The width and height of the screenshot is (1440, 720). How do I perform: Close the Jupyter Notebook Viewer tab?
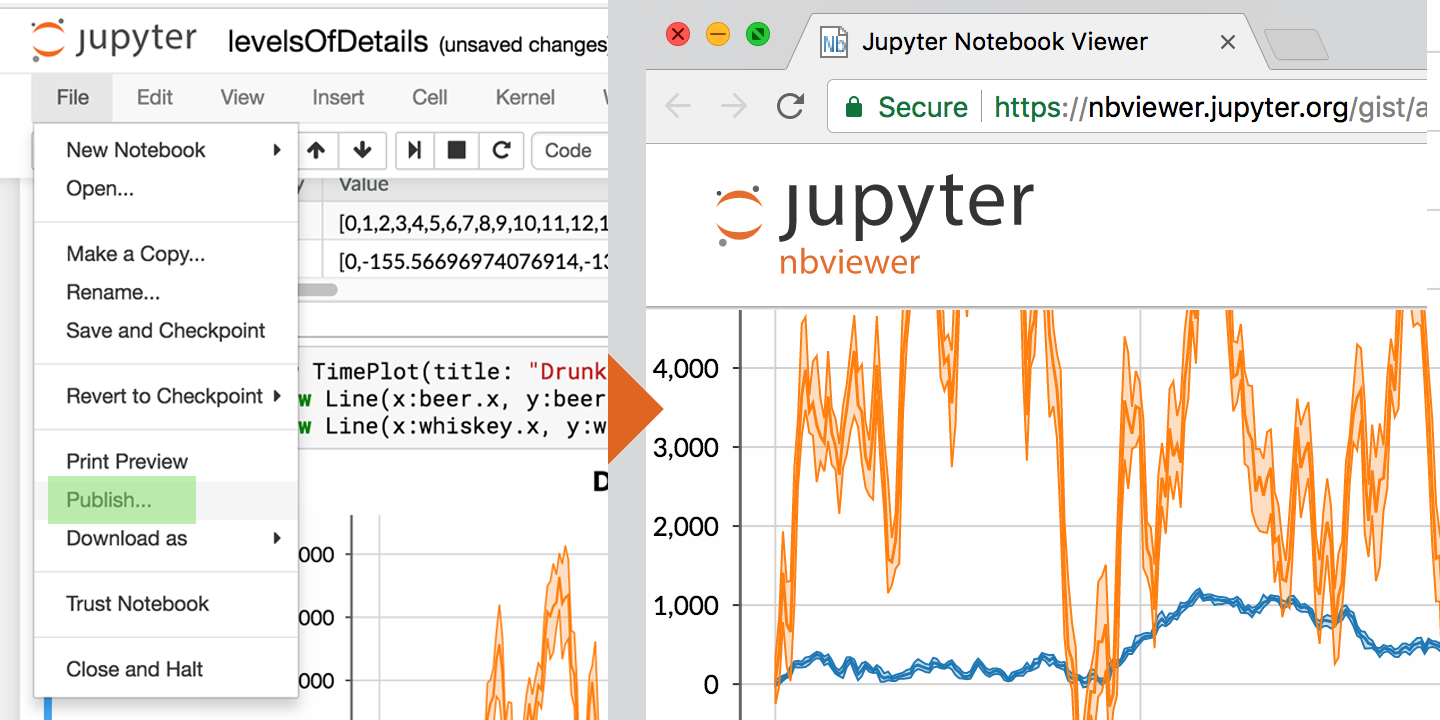[1228, 42]
